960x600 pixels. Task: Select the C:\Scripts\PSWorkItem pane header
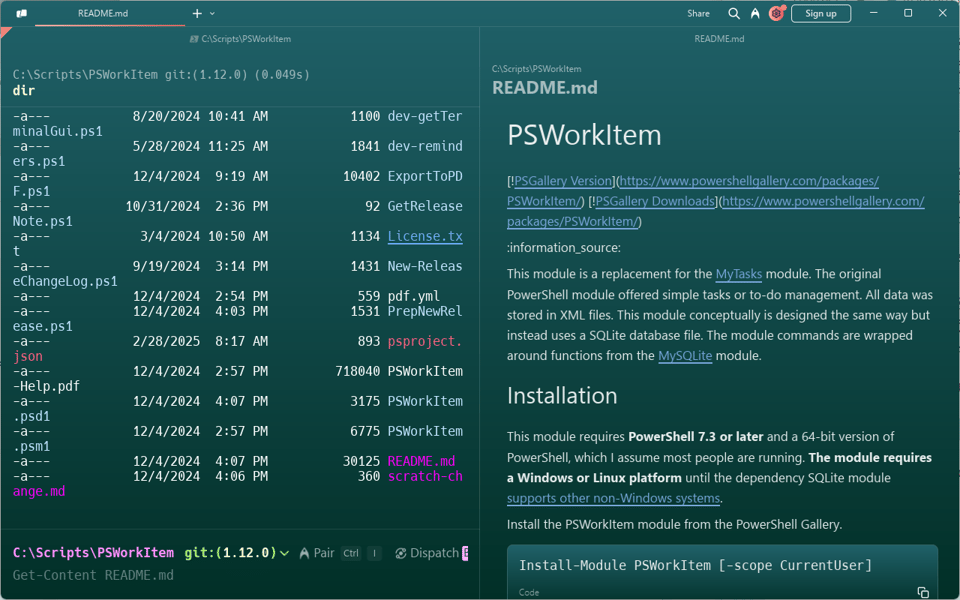(x=240, y=39)
